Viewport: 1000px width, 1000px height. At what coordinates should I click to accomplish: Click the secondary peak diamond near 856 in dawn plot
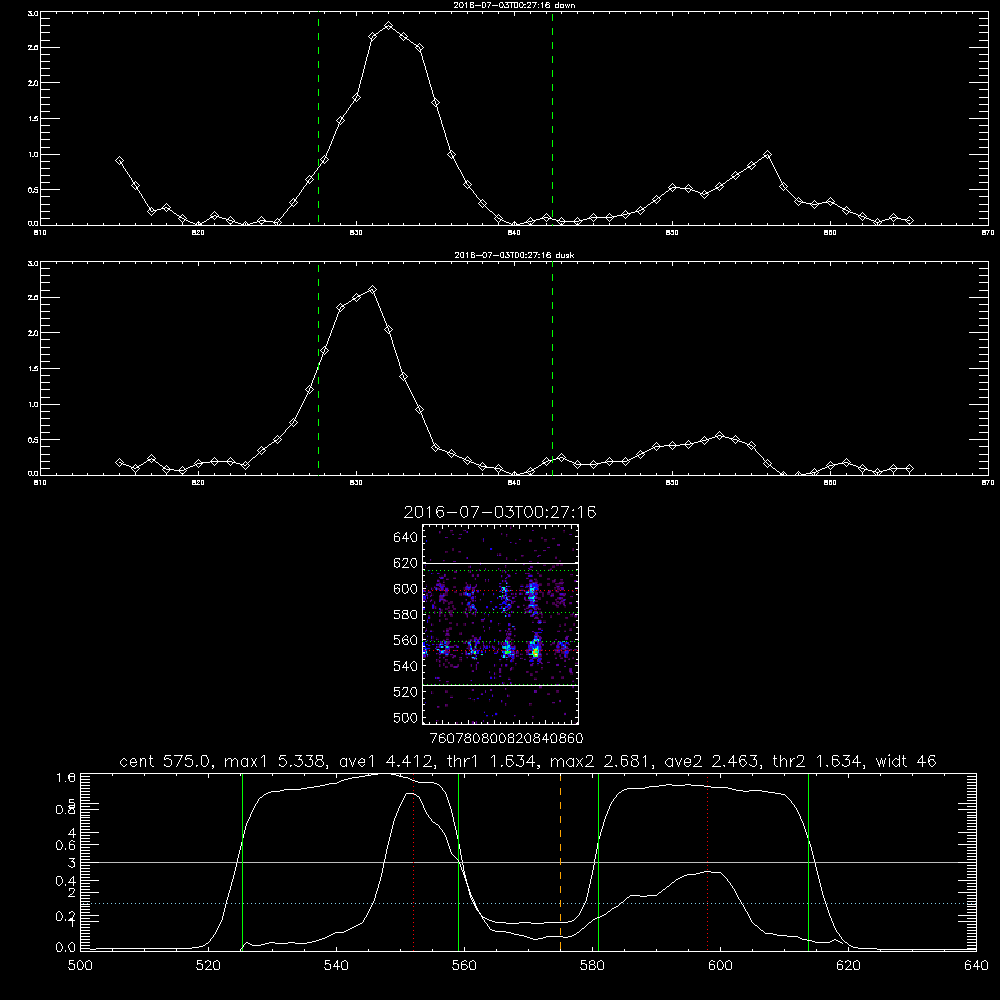tap(767, 154)
